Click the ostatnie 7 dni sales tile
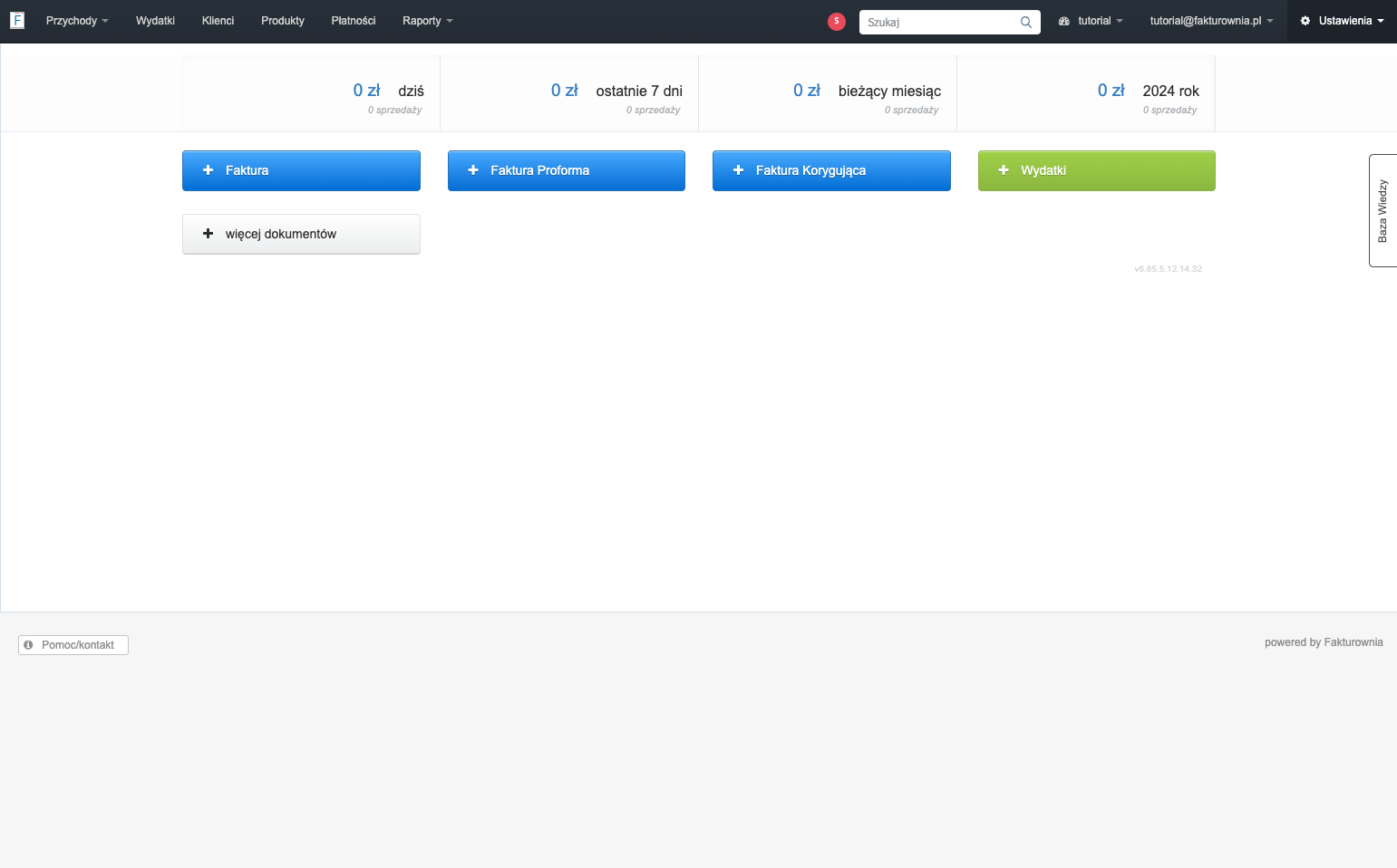 coord(569,94)
